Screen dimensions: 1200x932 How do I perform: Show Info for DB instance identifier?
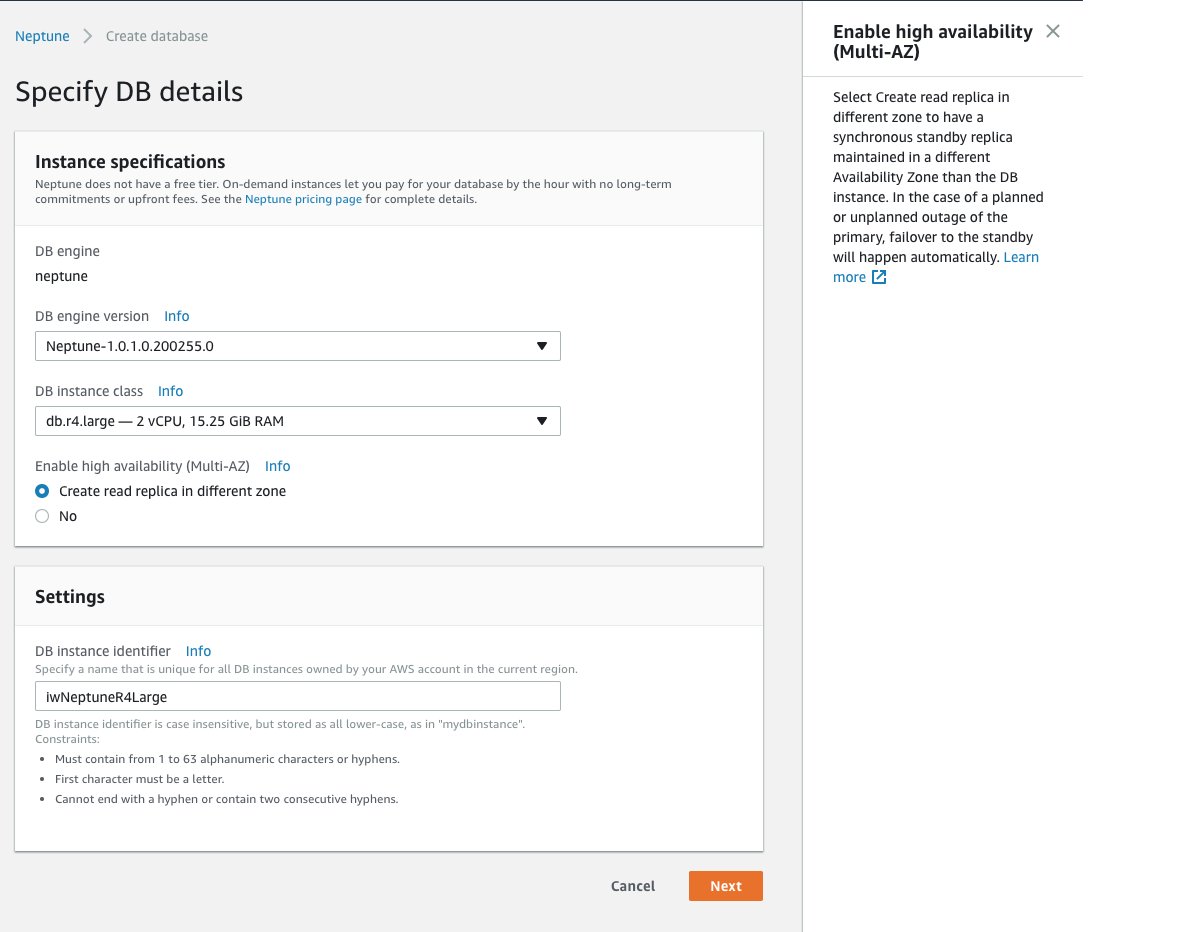point(198,650)
